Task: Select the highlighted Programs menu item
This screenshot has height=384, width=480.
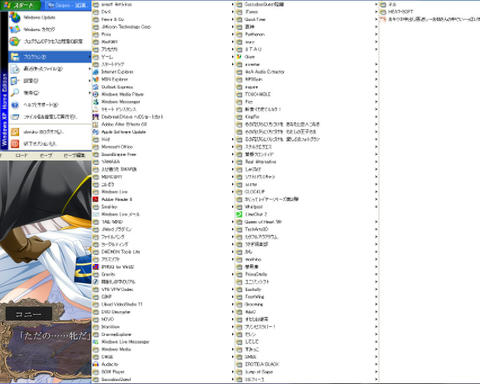Action: (50, 57)
